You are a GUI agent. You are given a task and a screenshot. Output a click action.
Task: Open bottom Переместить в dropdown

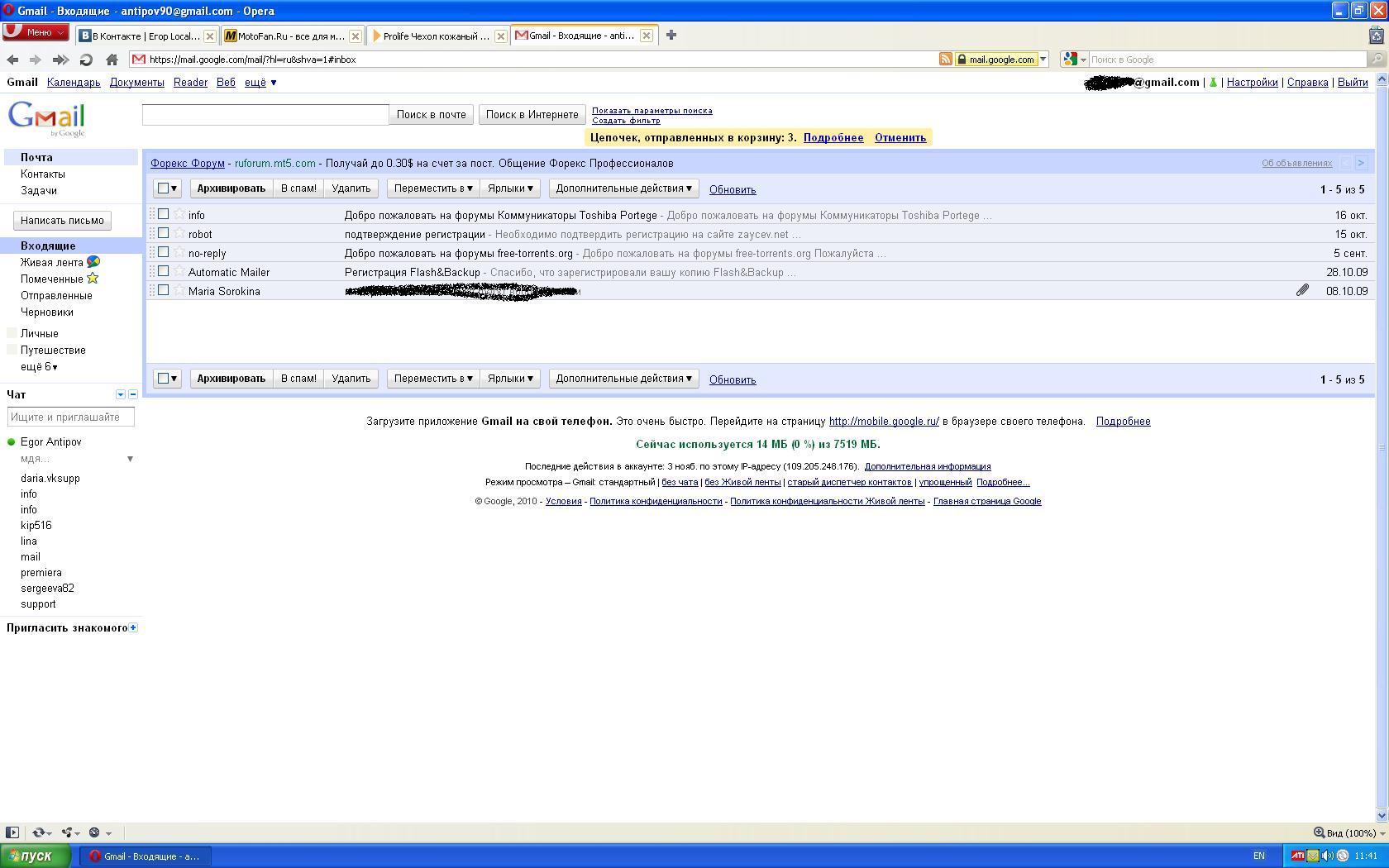433,379
